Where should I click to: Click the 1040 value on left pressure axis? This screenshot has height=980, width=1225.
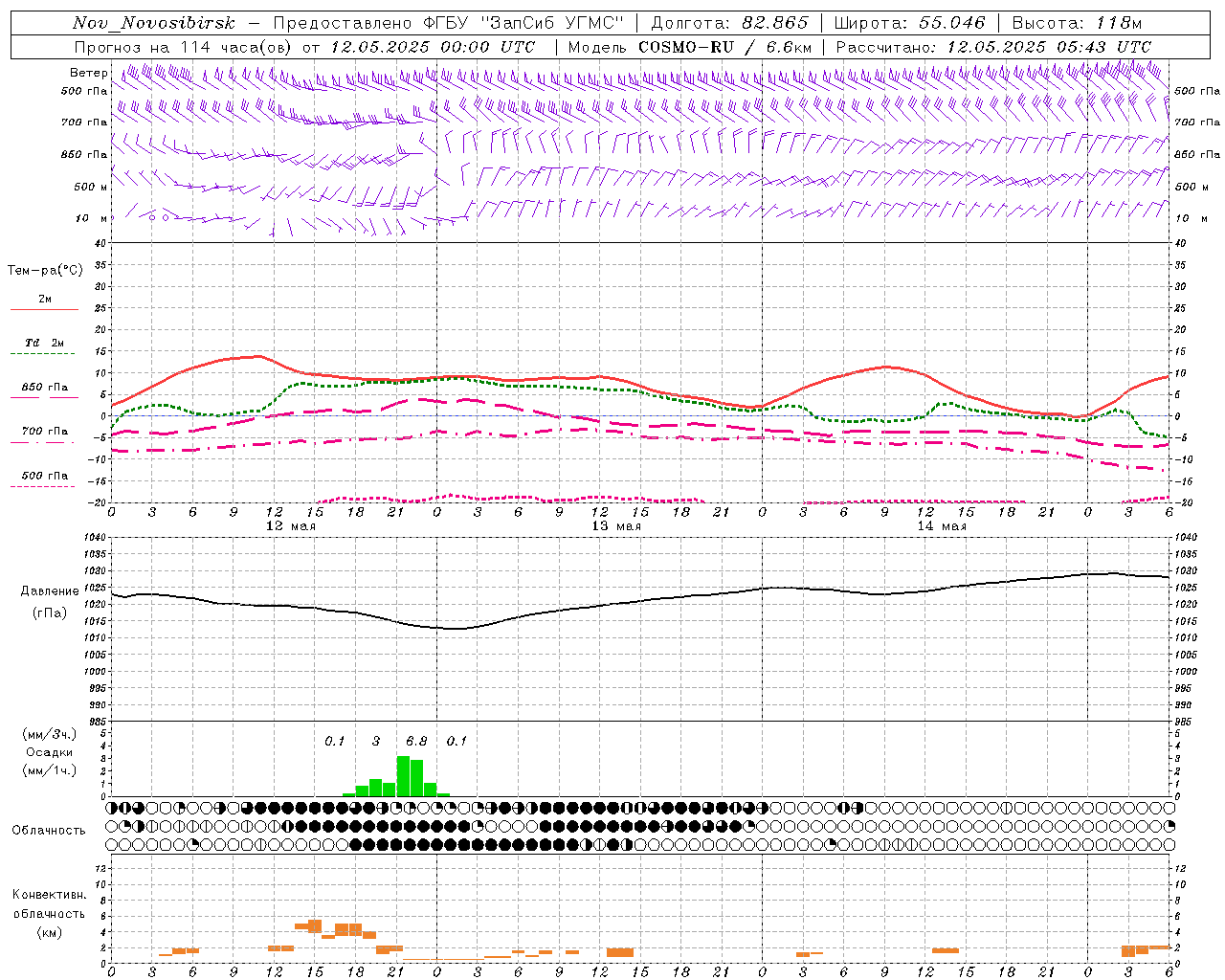pos(94,538)
